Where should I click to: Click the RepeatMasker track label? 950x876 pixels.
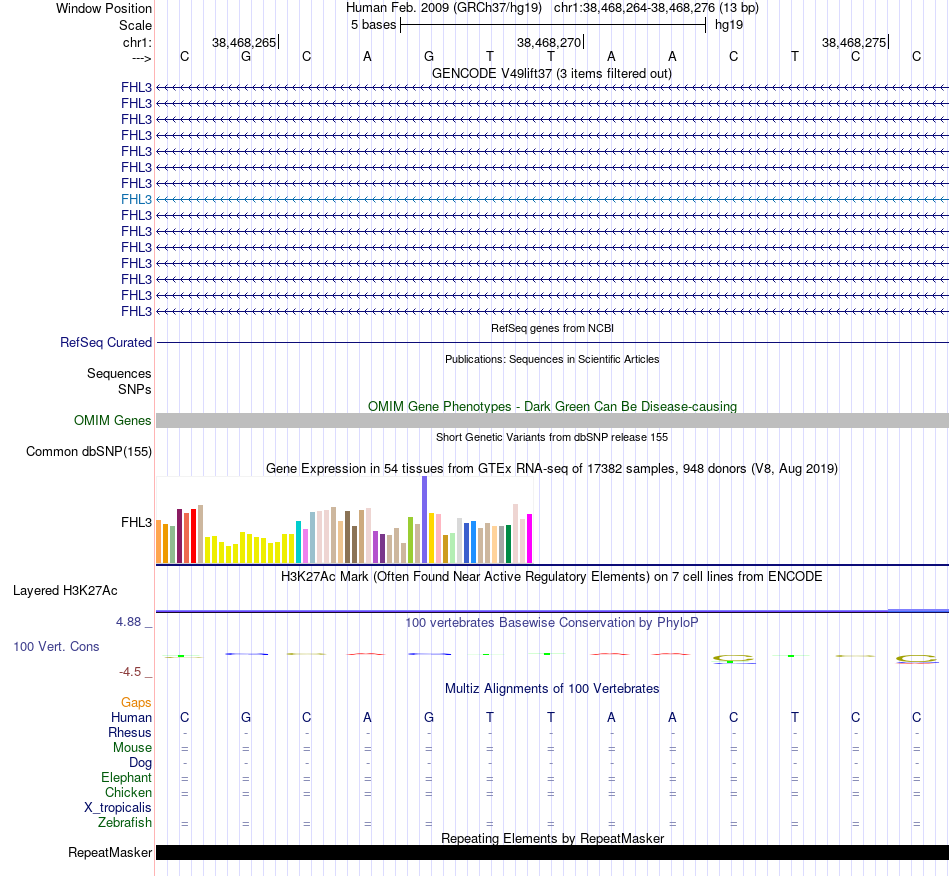tap(110, 852)
